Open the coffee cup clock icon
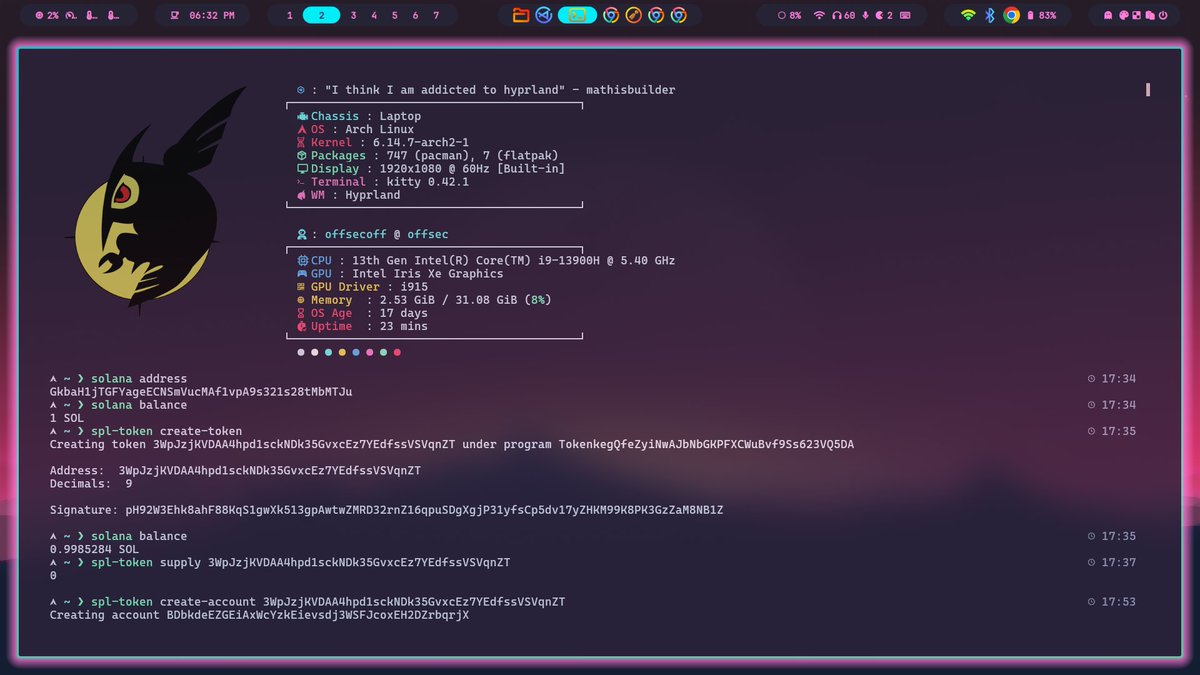Viewport: 1200px width, 675px height. 174,15
